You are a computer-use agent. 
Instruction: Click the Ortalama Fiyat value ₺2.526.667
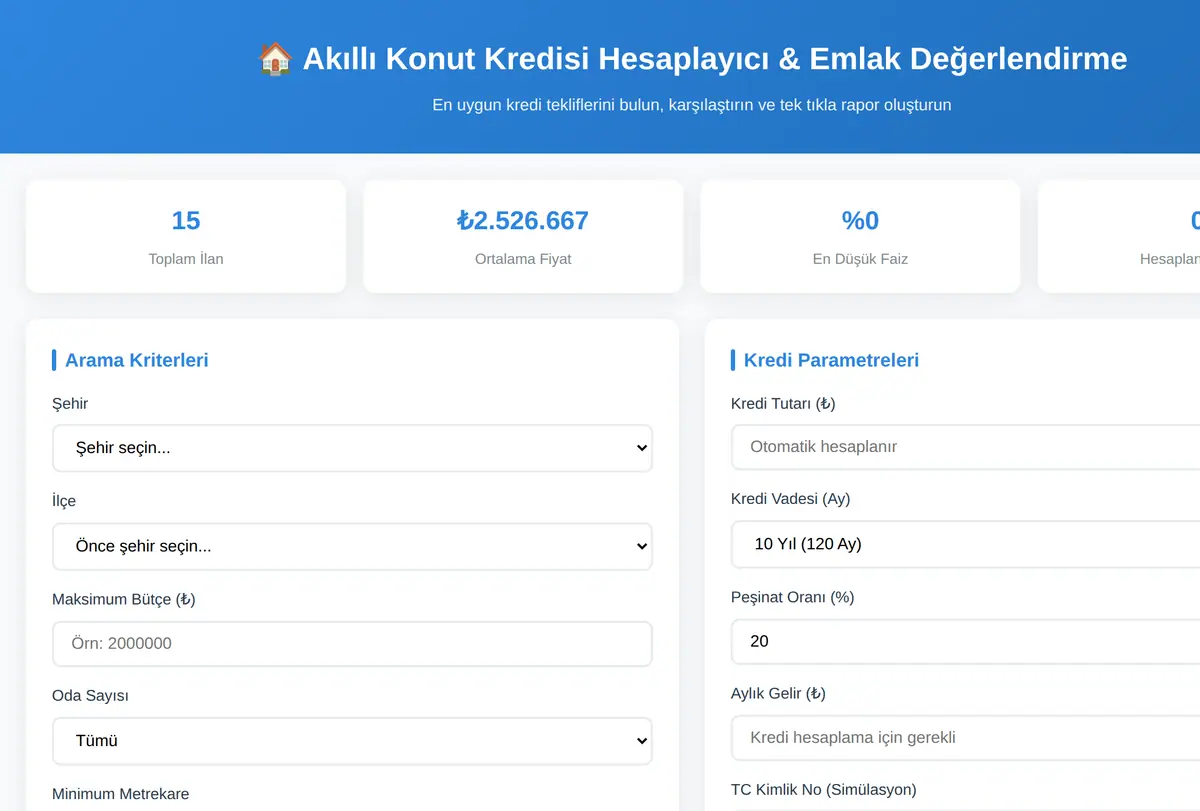tap(523, 220)
